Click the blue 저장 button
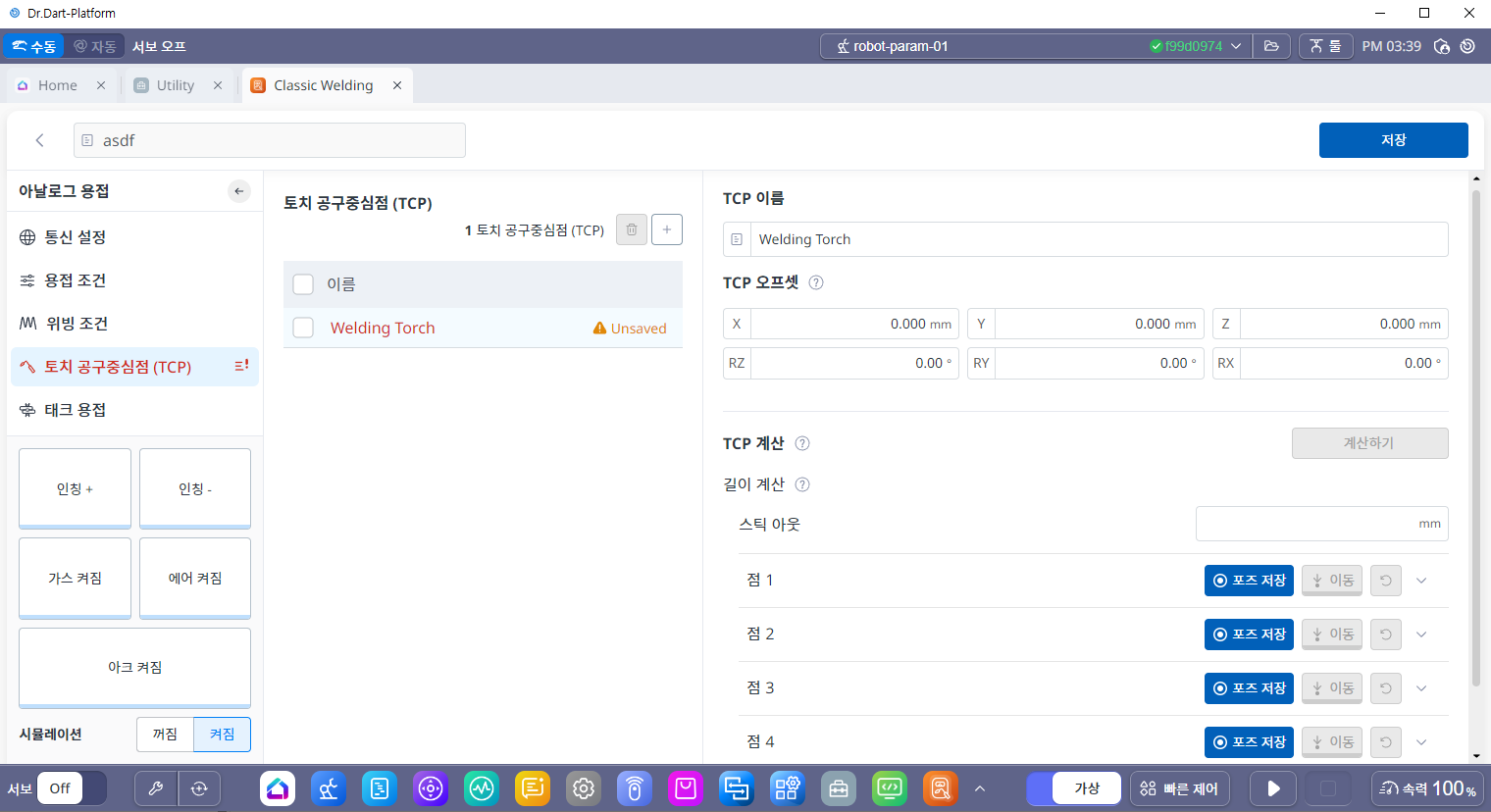Viewport: 1491px width, 812px height. coord(1393,140)
